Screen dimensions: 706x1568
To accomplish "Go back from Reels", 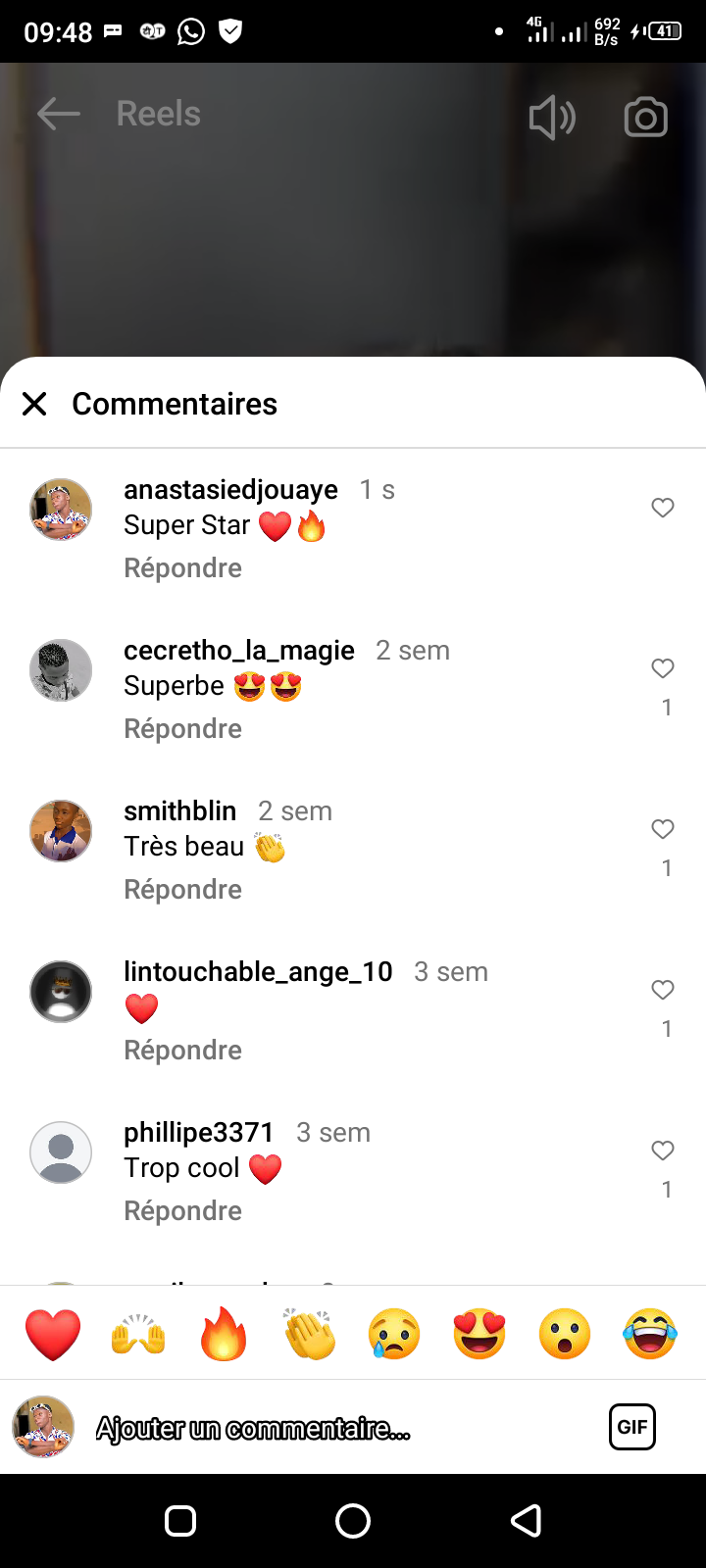I will point(58,115).
